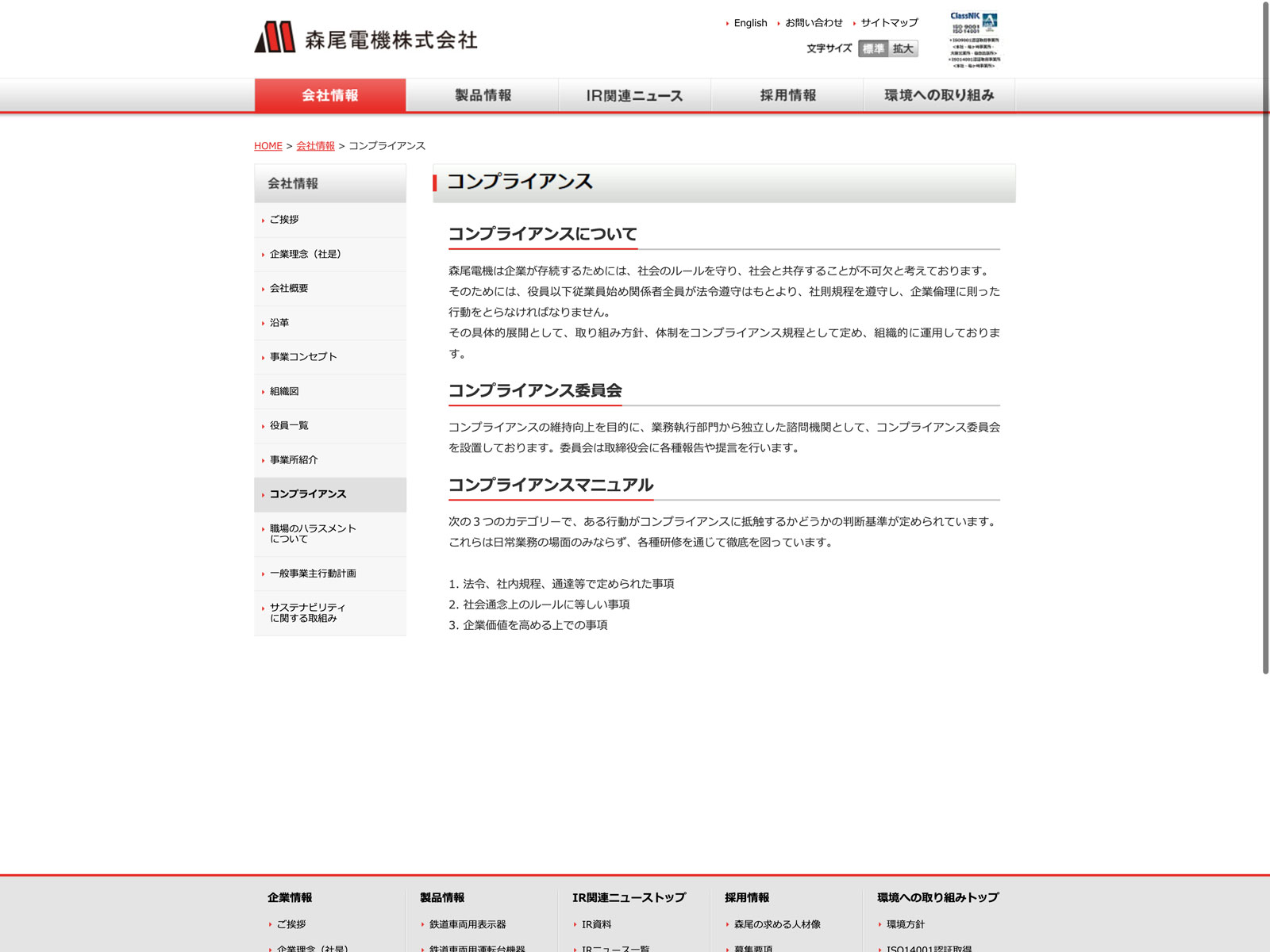The image size is (1270, 952).
Task: Open 企業理念(社是) sidebar item
Action: (305, 254)
